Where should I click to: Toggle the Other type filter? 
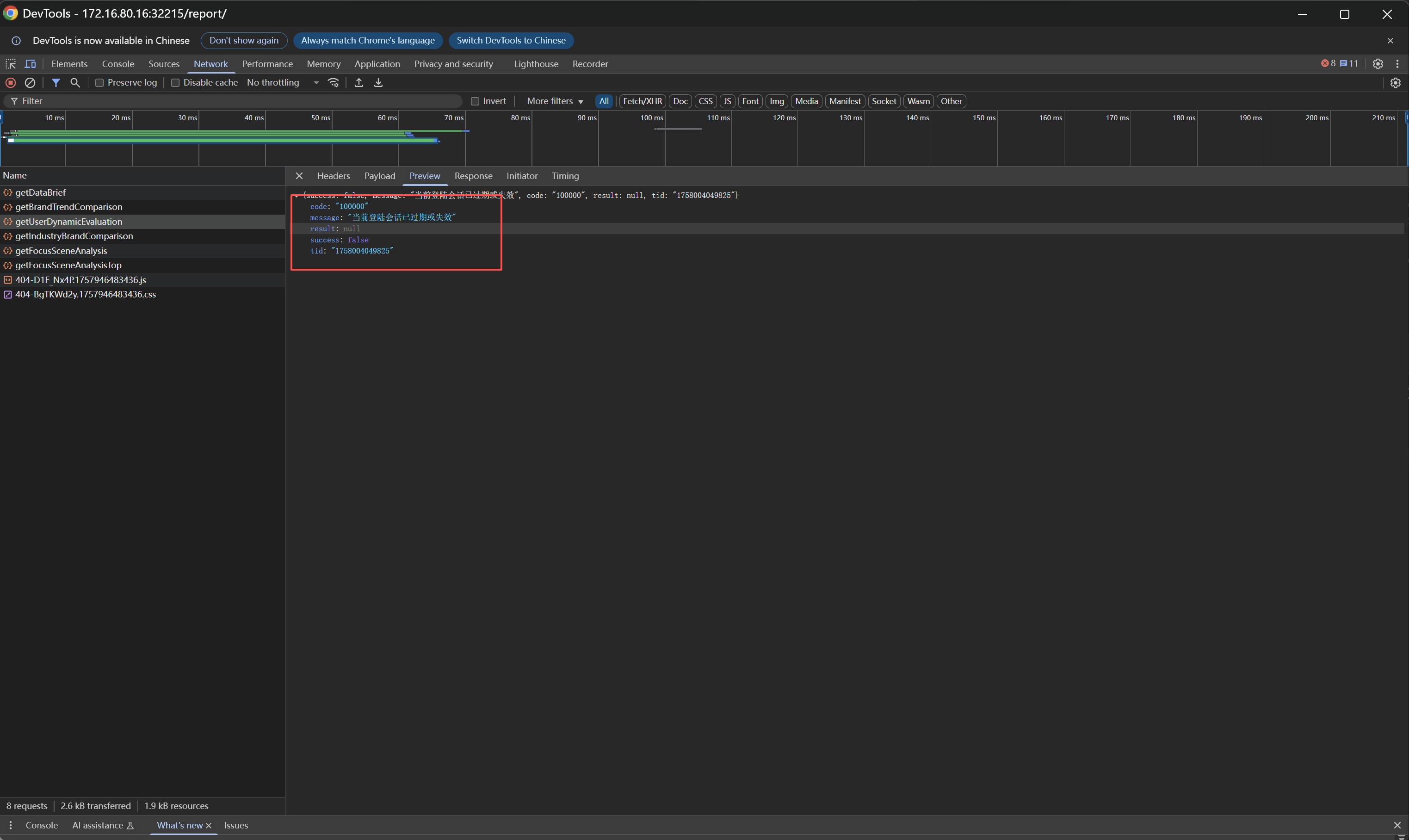951,101
